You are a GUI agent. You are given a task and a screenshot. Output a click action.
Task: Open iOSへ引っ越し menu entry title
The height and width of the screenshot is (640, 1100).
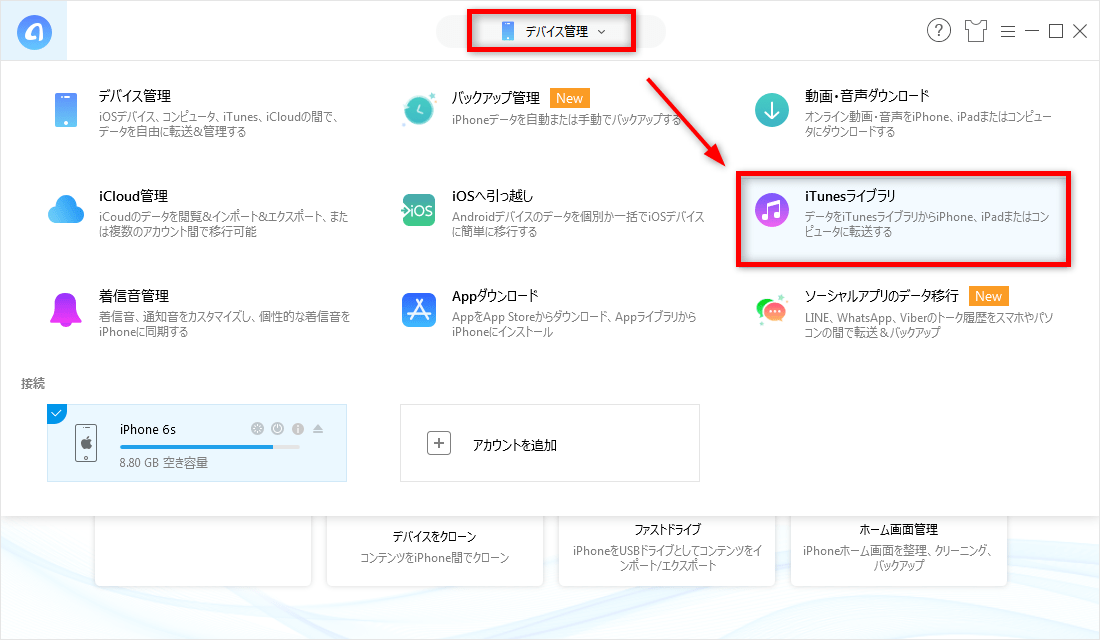click(x=492, y=196)
